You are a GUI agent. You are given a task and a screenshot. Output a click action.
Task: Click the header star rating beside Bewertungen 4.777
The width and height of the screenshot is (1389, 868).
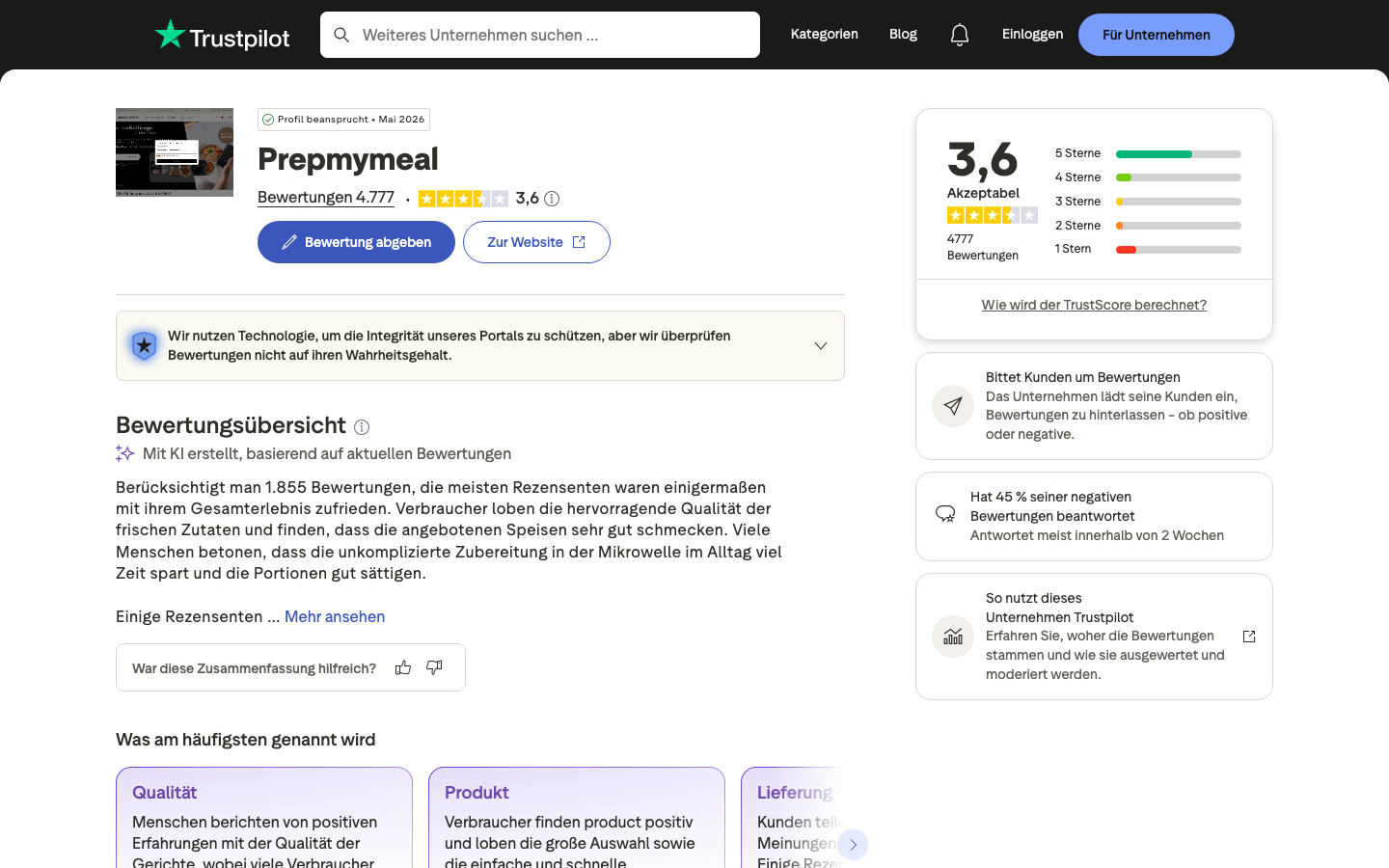tap(463, 199)
